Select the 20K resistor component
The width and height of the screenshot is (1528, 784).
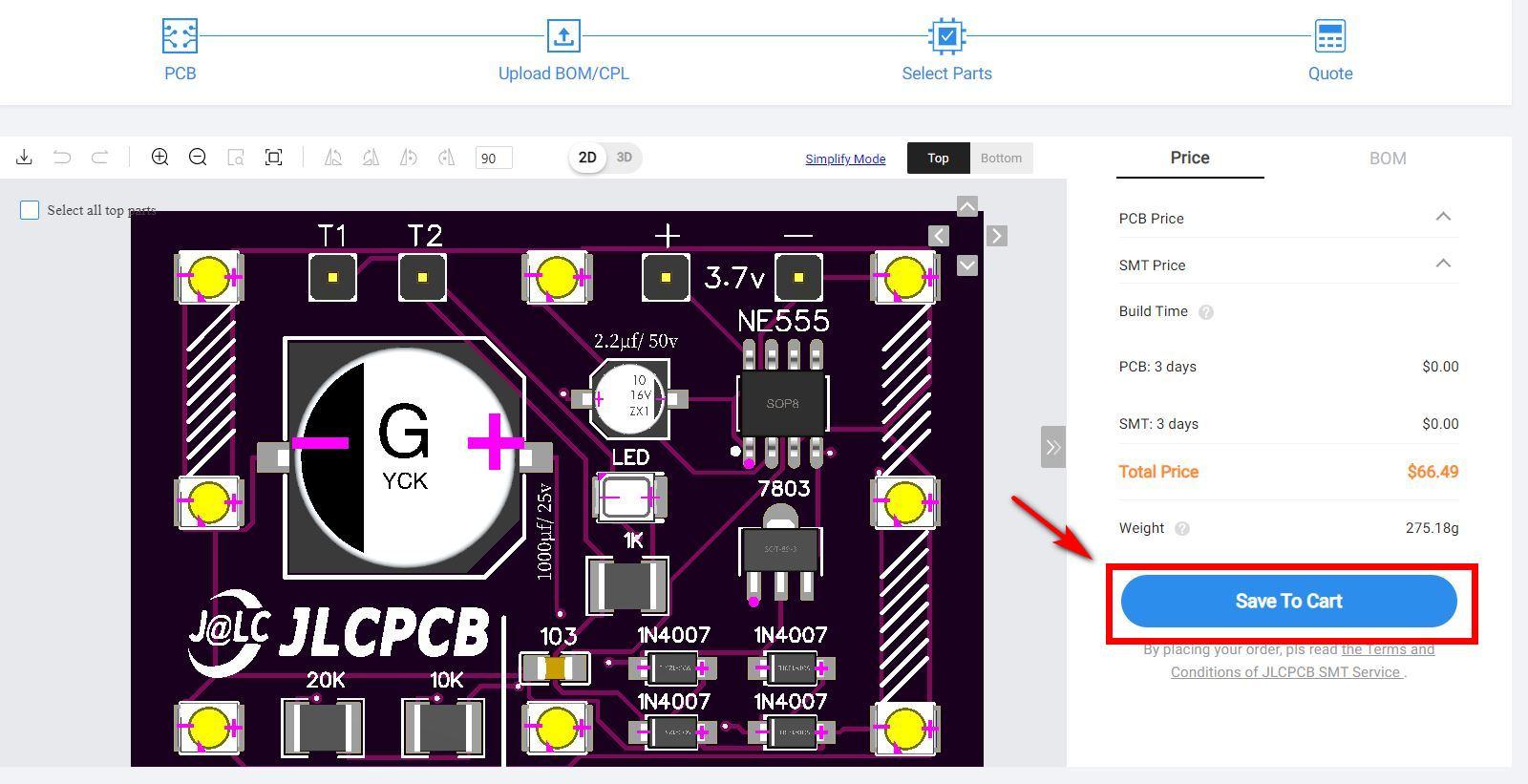click(323, 727)
